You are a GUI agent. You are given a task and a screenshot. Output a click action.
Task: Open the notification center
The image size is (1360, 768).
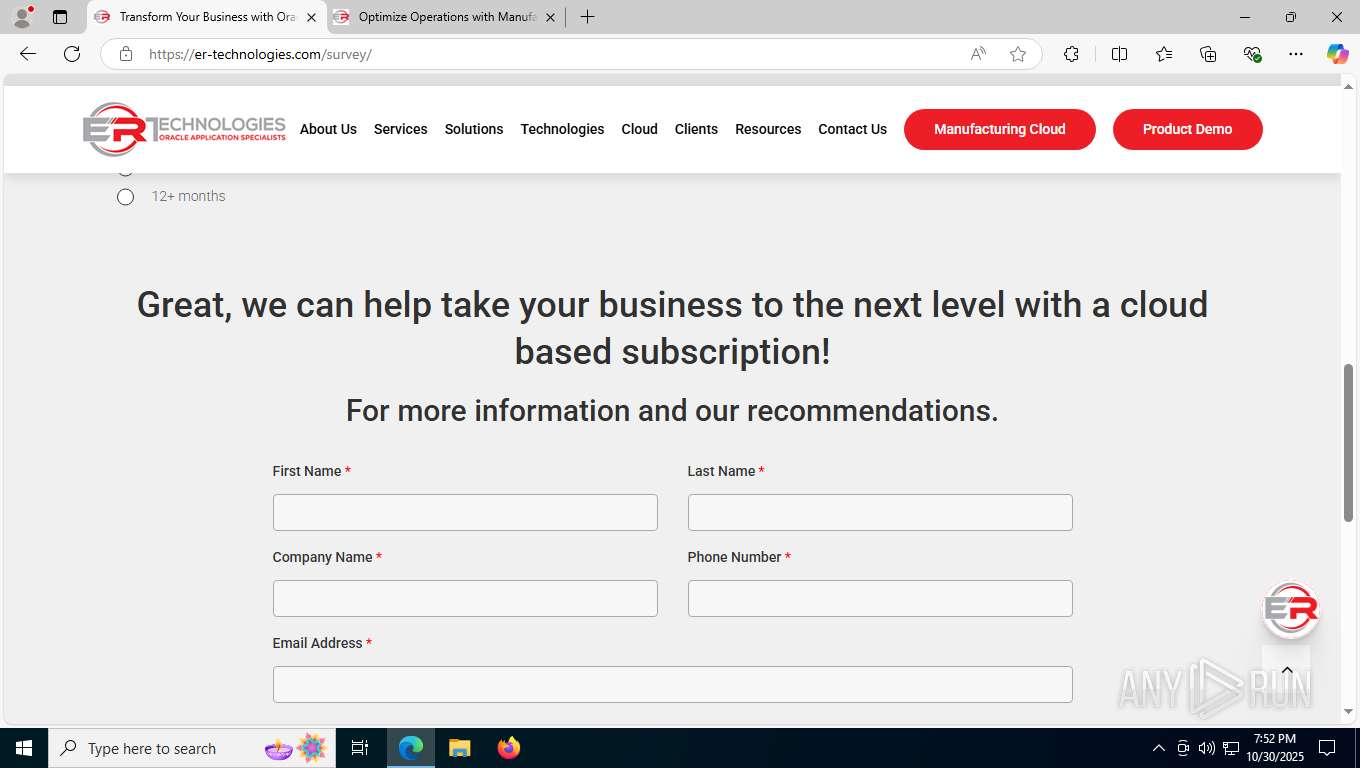pyautogui.click(x=1327, y=748)
